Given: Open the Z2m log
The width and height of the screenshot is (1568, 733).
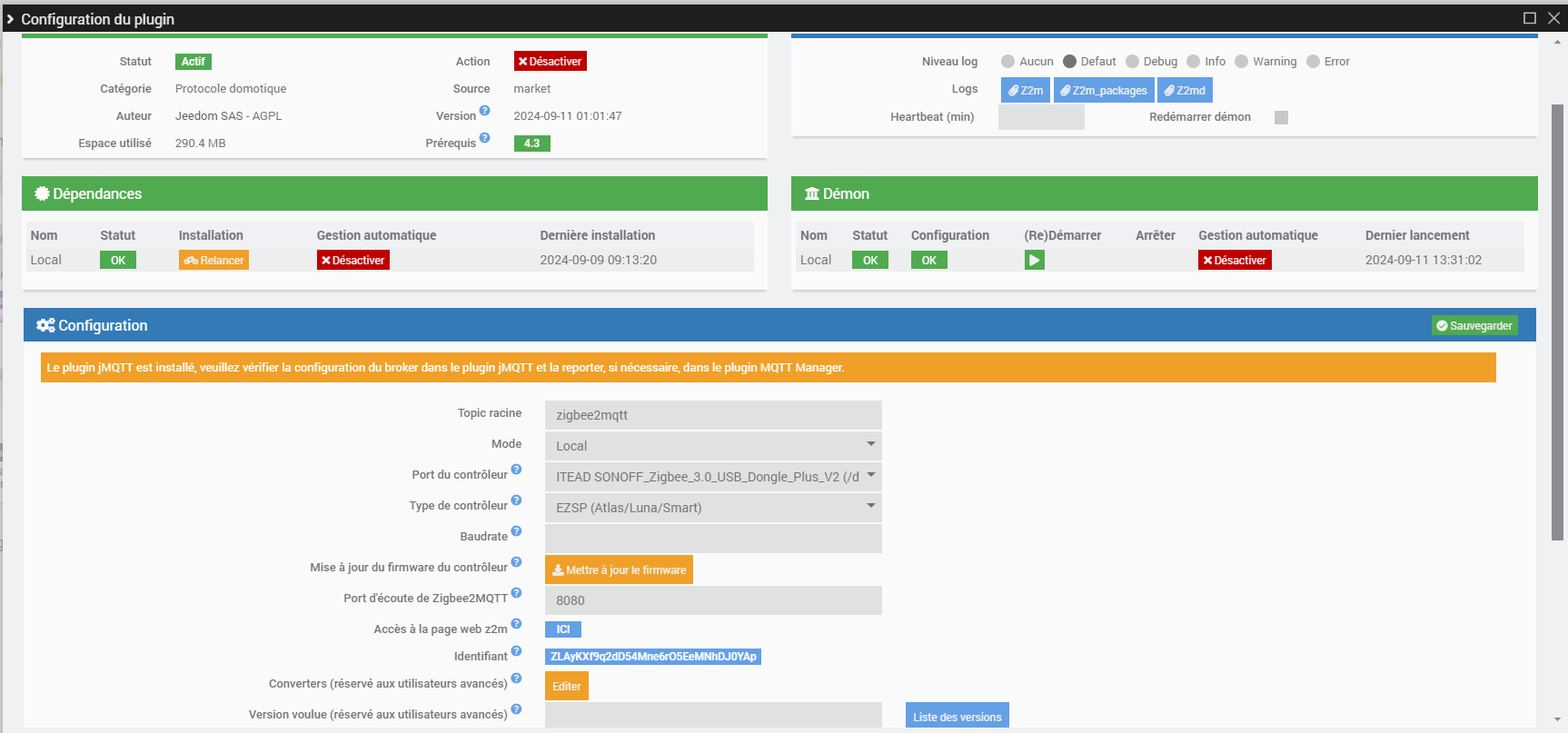Looking at the screenshot, I should [x=1026, y=90].
